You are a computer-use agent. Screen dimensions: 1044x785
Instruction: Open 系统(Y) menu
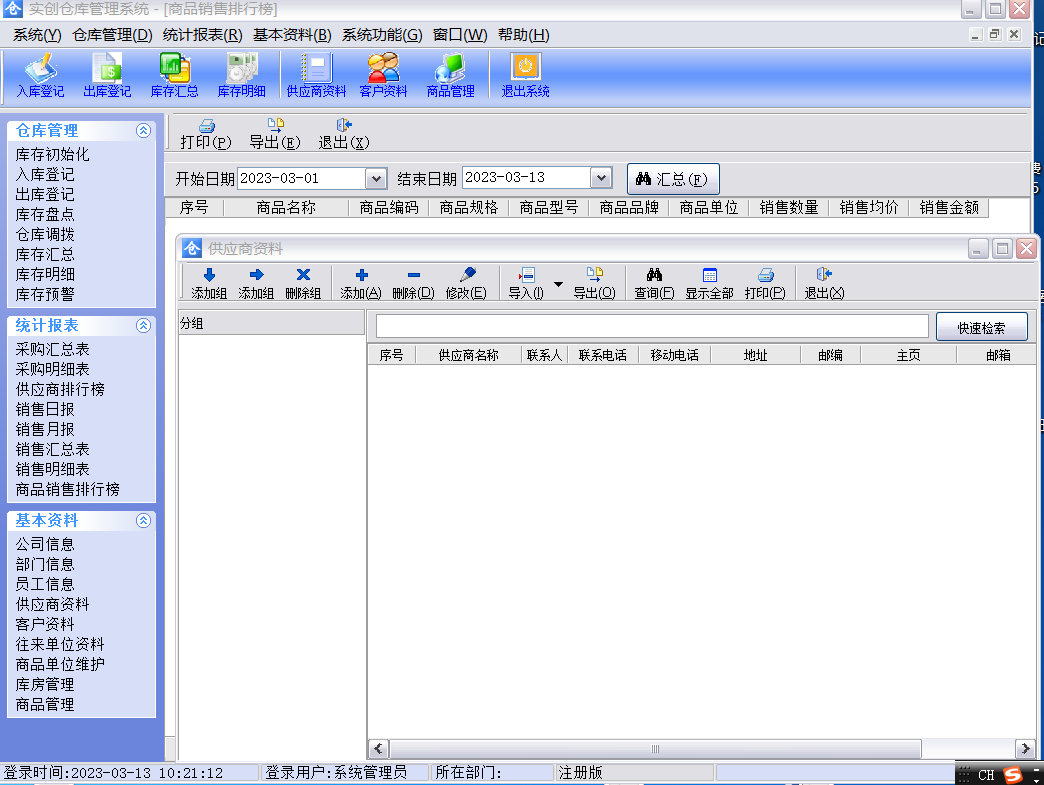point(37,35)
